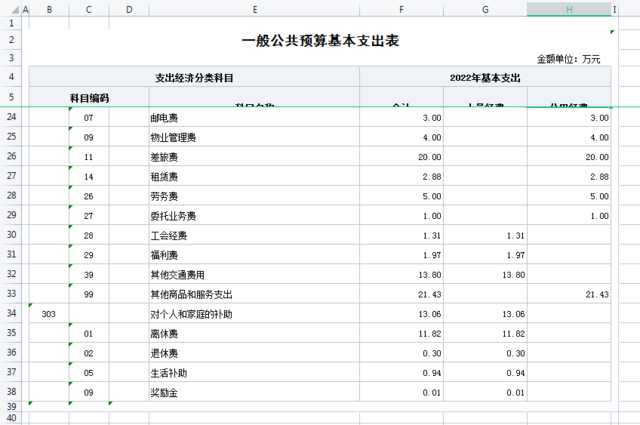Click the title cell 一般公共预算基本支出表
The height and width of the screenshot is (425, 640).
point(320,40)
